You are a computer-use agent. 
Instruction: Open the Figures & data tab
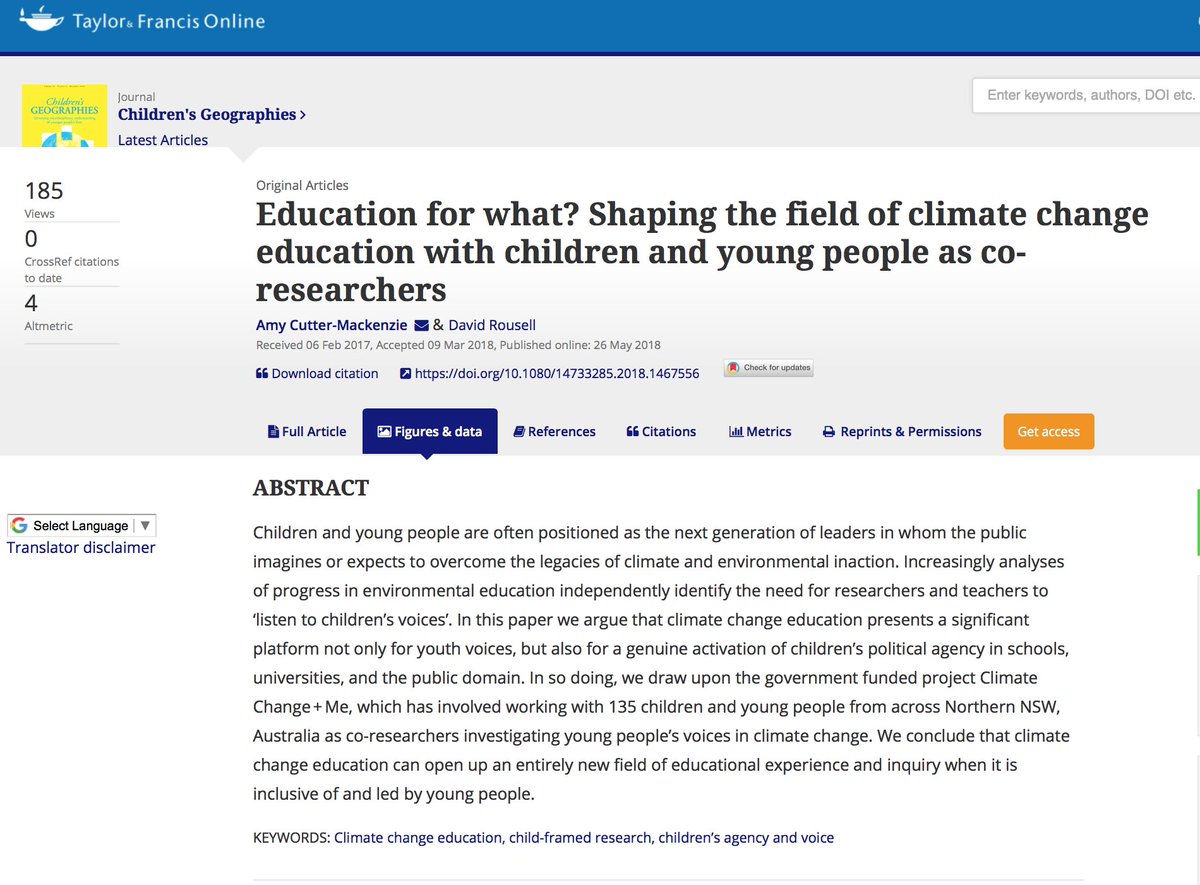430,432
